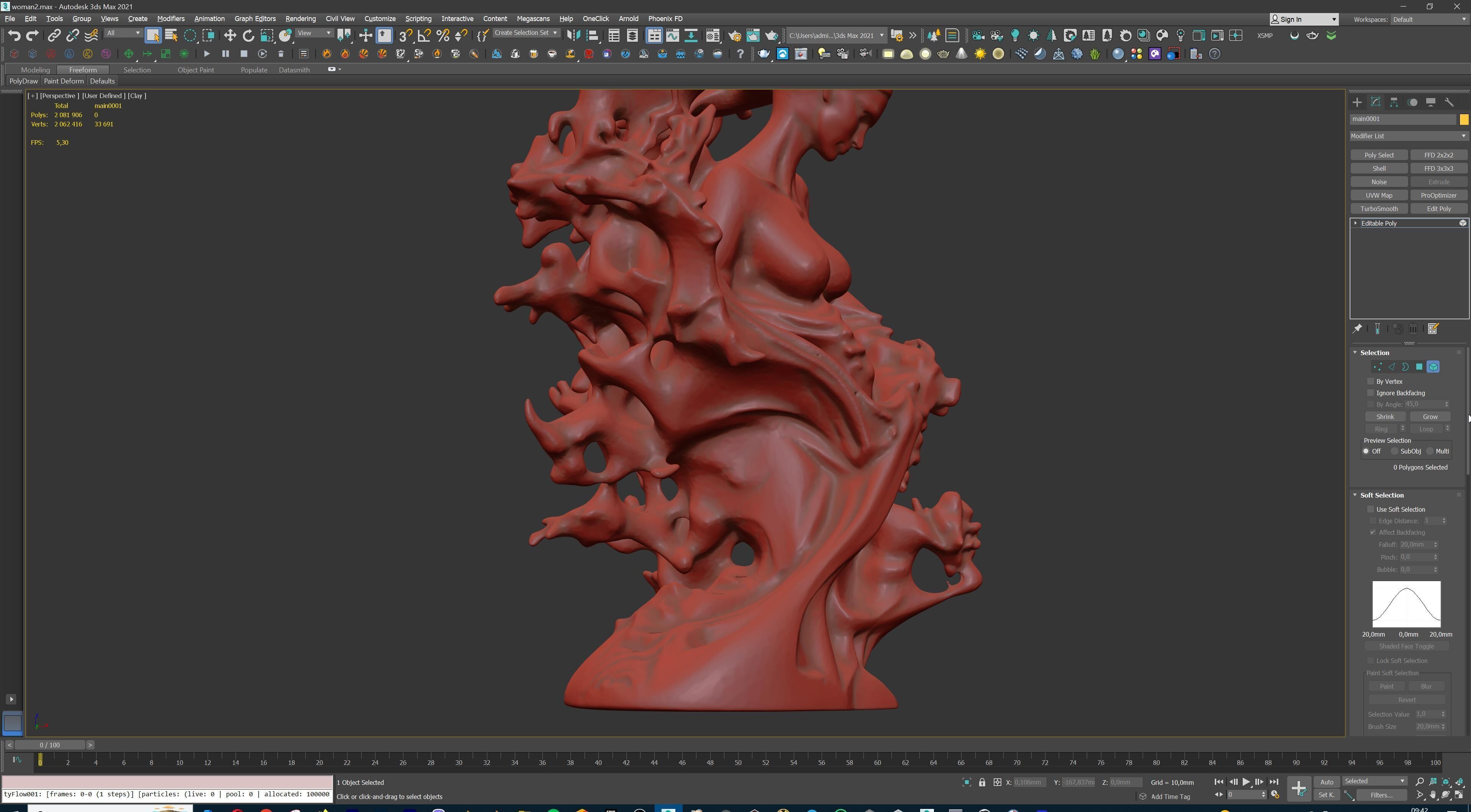Viewport: 1471px width, 812px height.
Task: Click Configure Modifier Sets icon
Action: coord(1433,328)
